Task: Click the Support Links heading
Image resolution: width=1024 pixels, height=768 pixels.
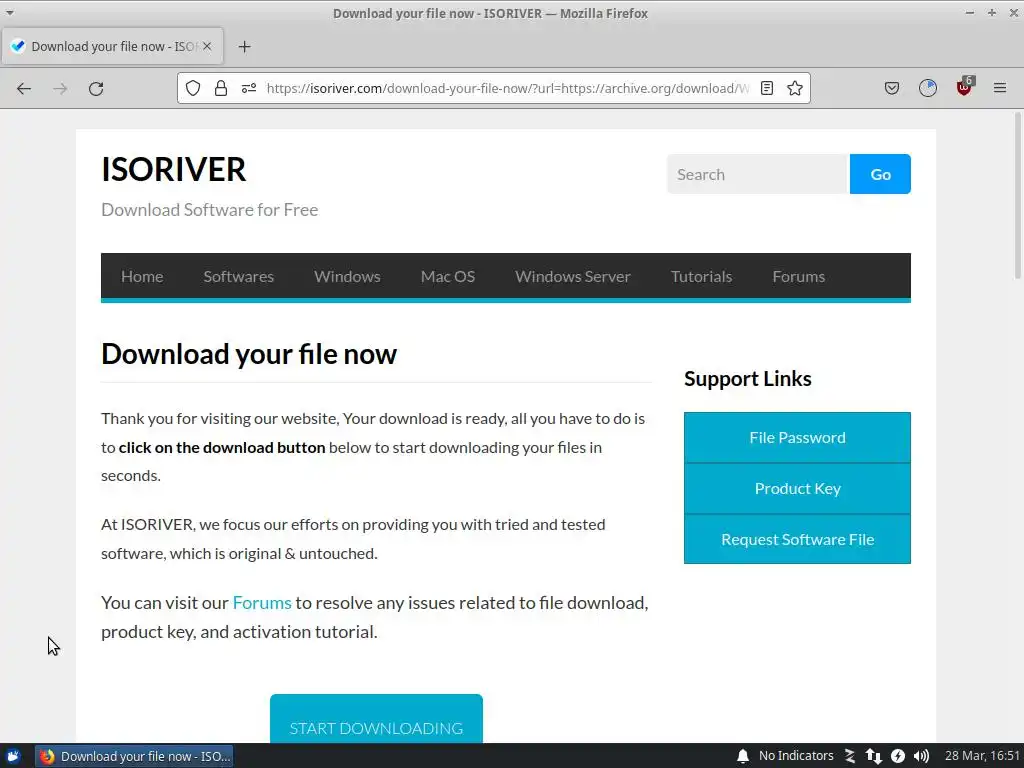Action: (x=748, y=379)
